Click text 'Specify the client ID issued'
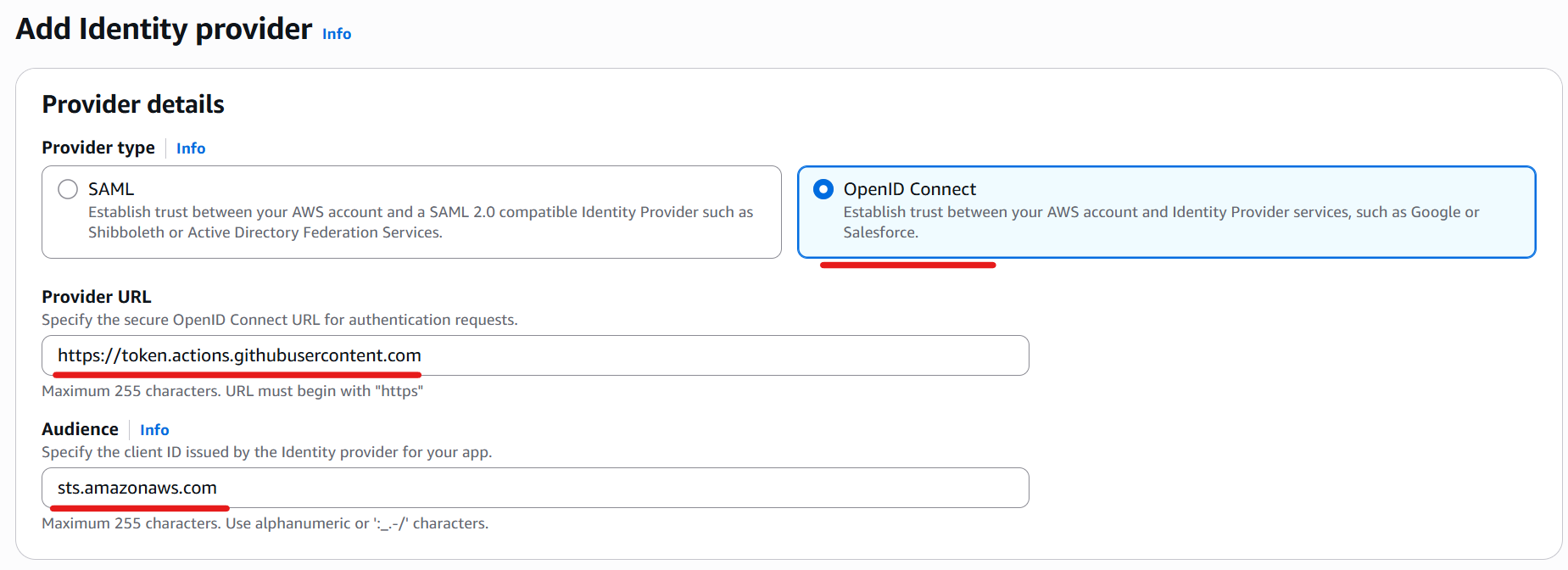Screen dimensions: 1568x570 coord(267,452)
